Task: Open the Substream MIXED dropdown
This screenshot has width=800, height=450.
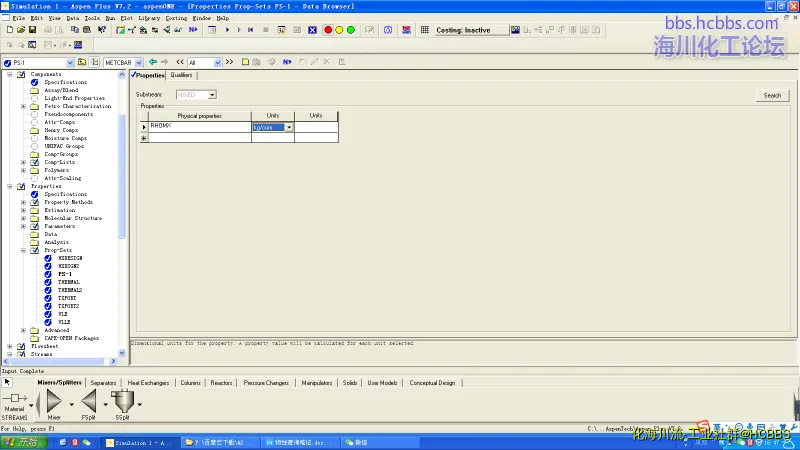Action: [x=212, y=95]
